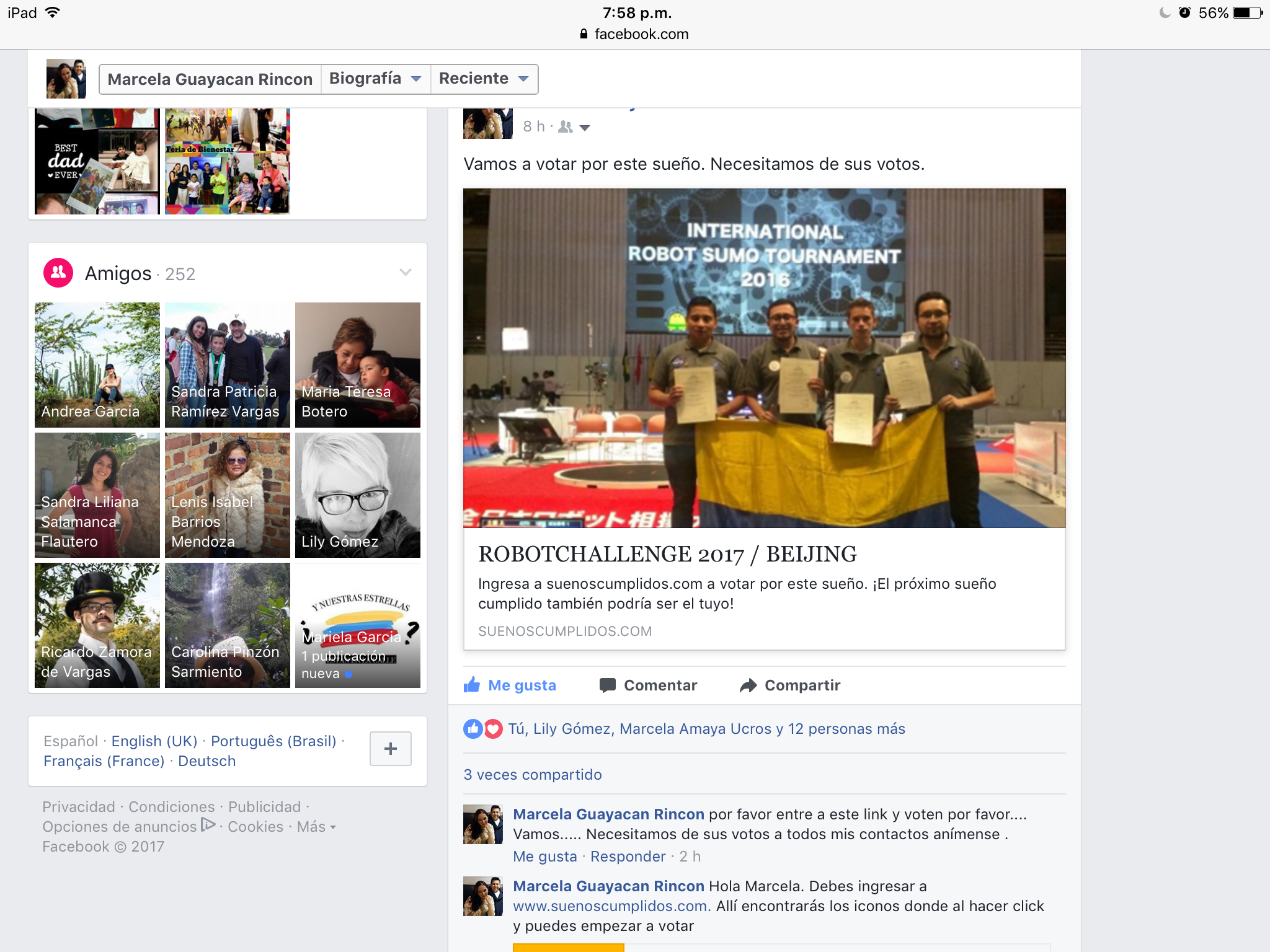Click Responder under the first comment
Screen dimensions: 1270x952
pos(628,857)
